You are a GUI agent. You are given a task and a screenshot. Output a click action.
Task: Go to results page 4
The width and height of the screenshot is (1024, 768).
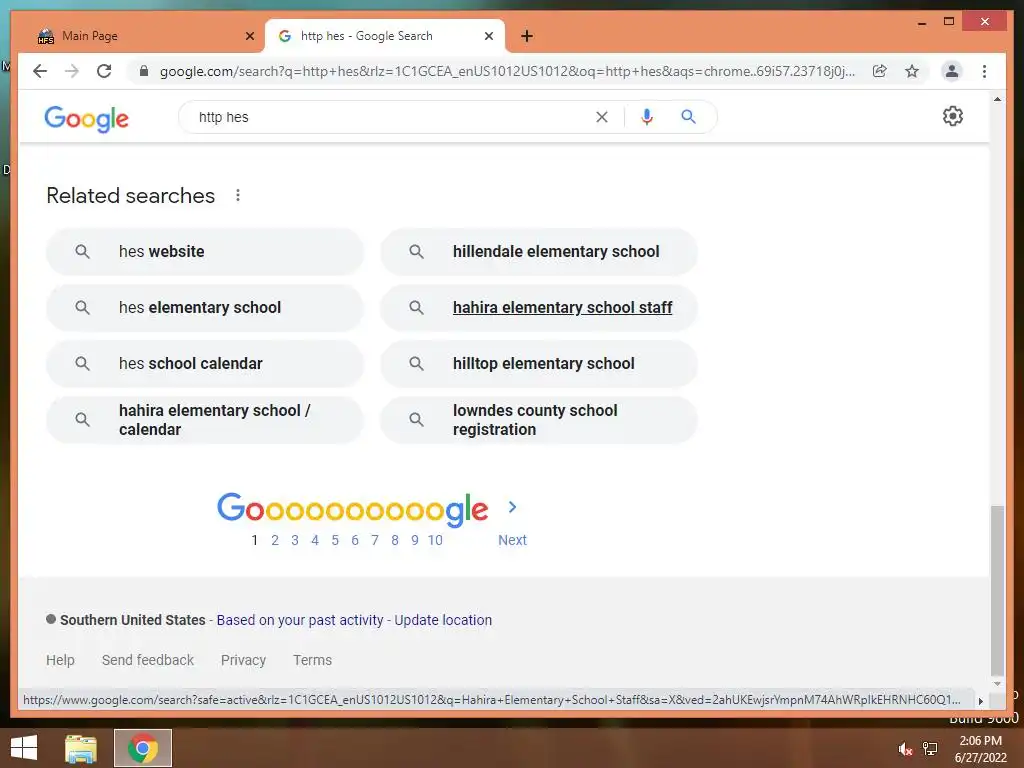pos(315,540)
